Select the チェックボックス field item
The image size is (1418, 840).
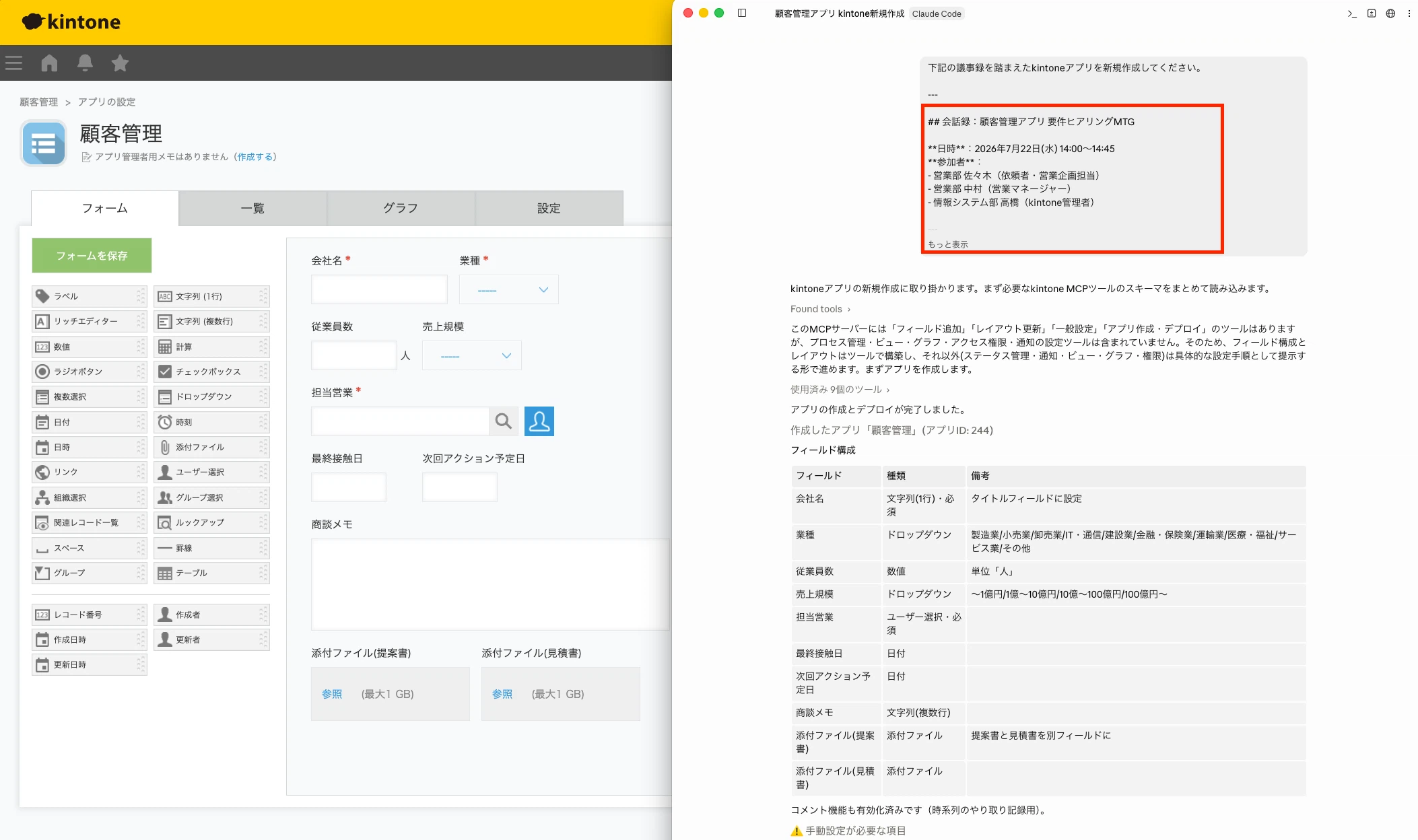[x=211, y=372]
